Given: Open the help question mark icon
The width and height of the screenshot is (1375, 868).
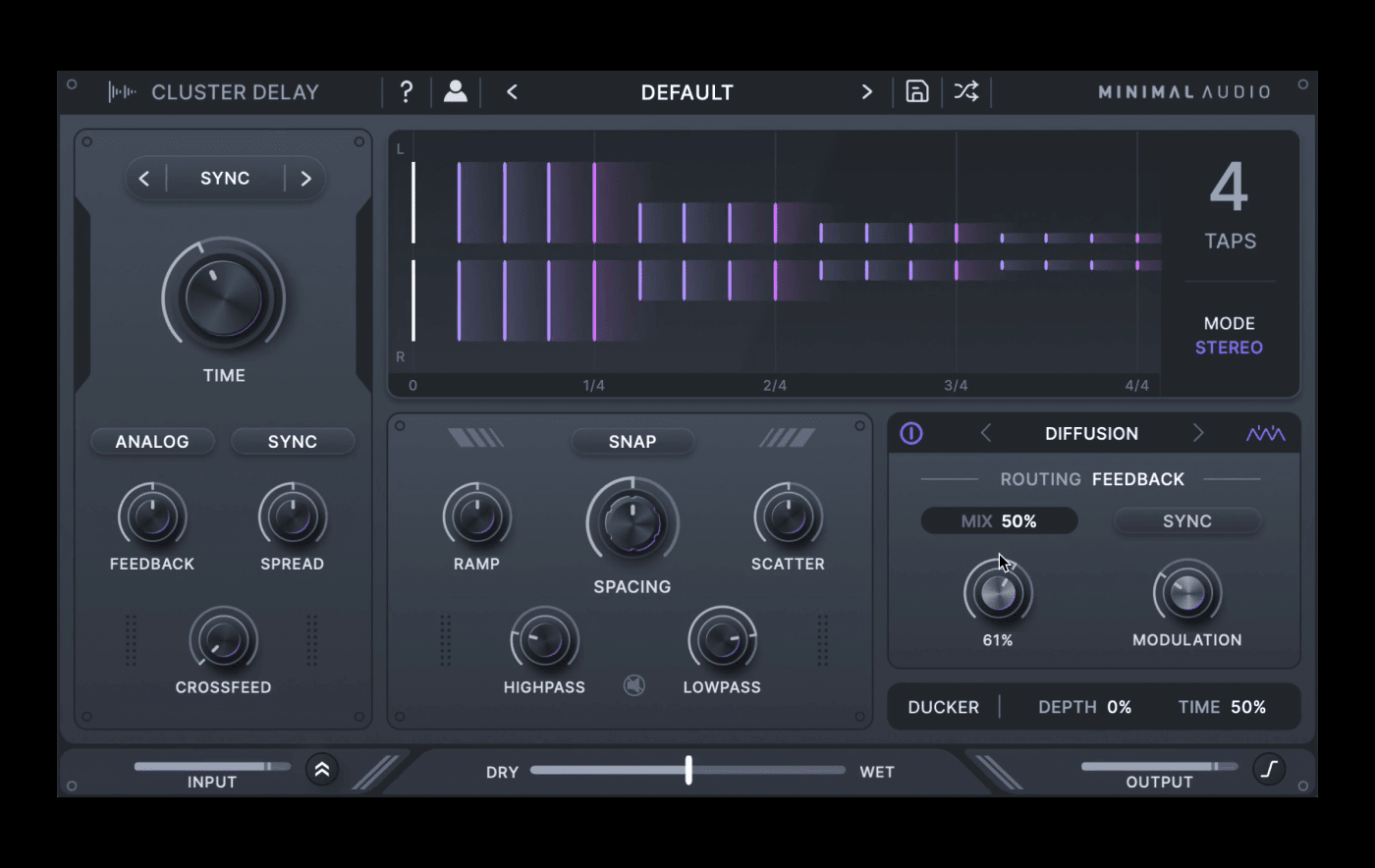Looking at the screenshot, I should [x=407, y=92].
